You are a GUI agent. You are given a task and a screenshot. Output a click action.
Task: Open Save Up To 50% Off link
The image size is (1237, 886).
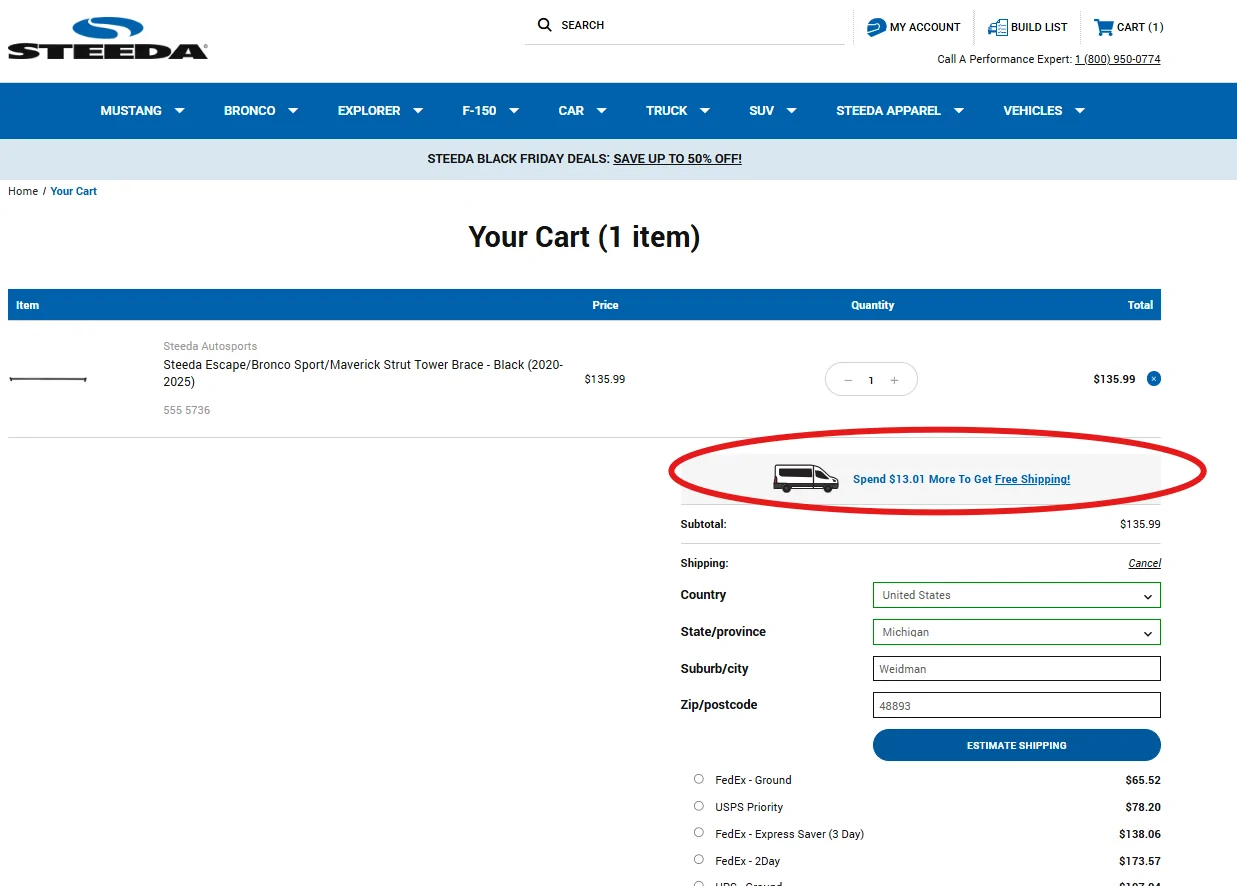point(677,159)
